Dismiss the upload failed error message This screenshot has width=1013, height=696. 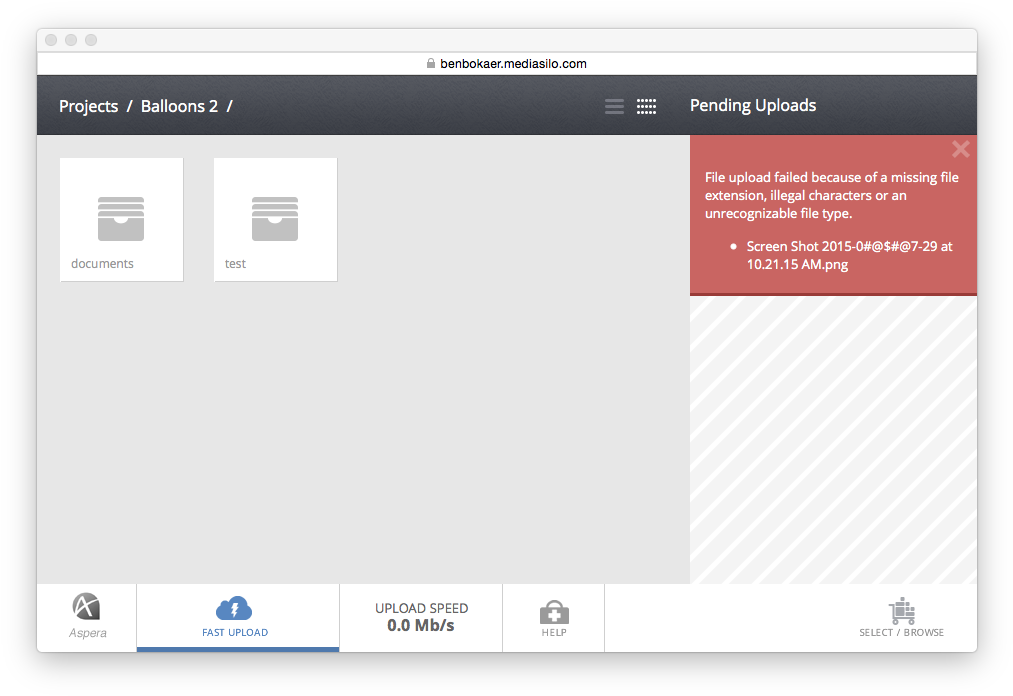click(x=961, y=149)
